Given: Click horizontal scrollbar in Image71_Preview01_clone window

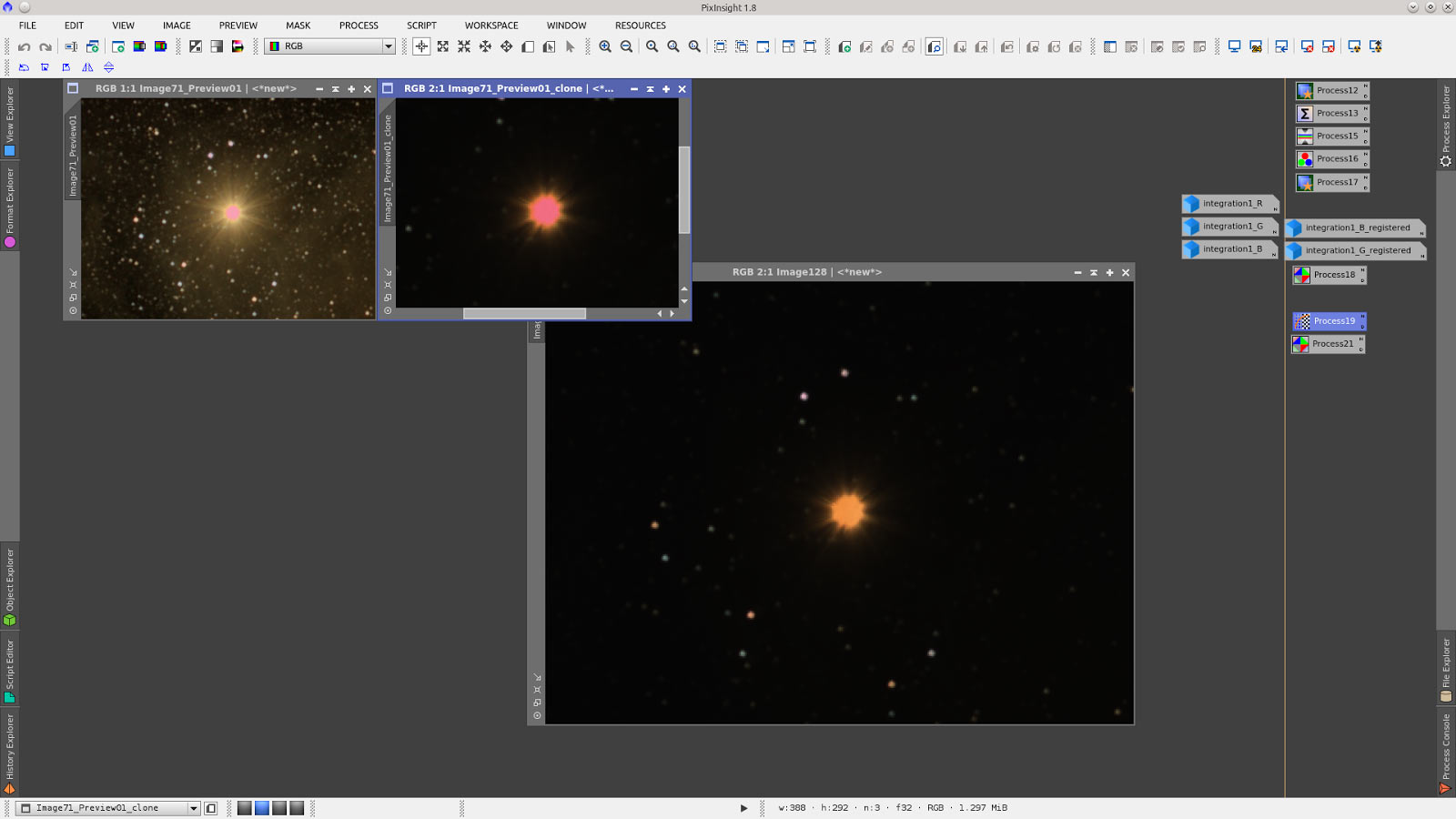Looking at the screenshot, I should tap(524, 314).
